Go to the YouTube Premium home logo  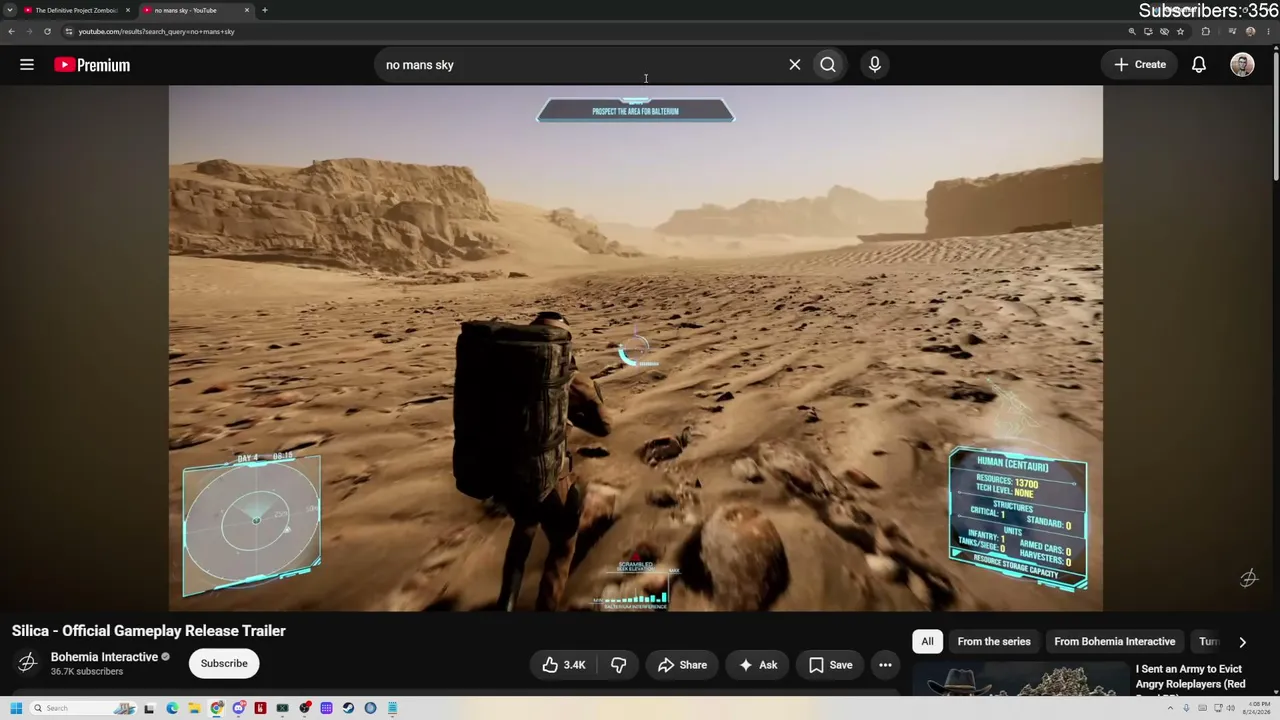pos(92,65)
